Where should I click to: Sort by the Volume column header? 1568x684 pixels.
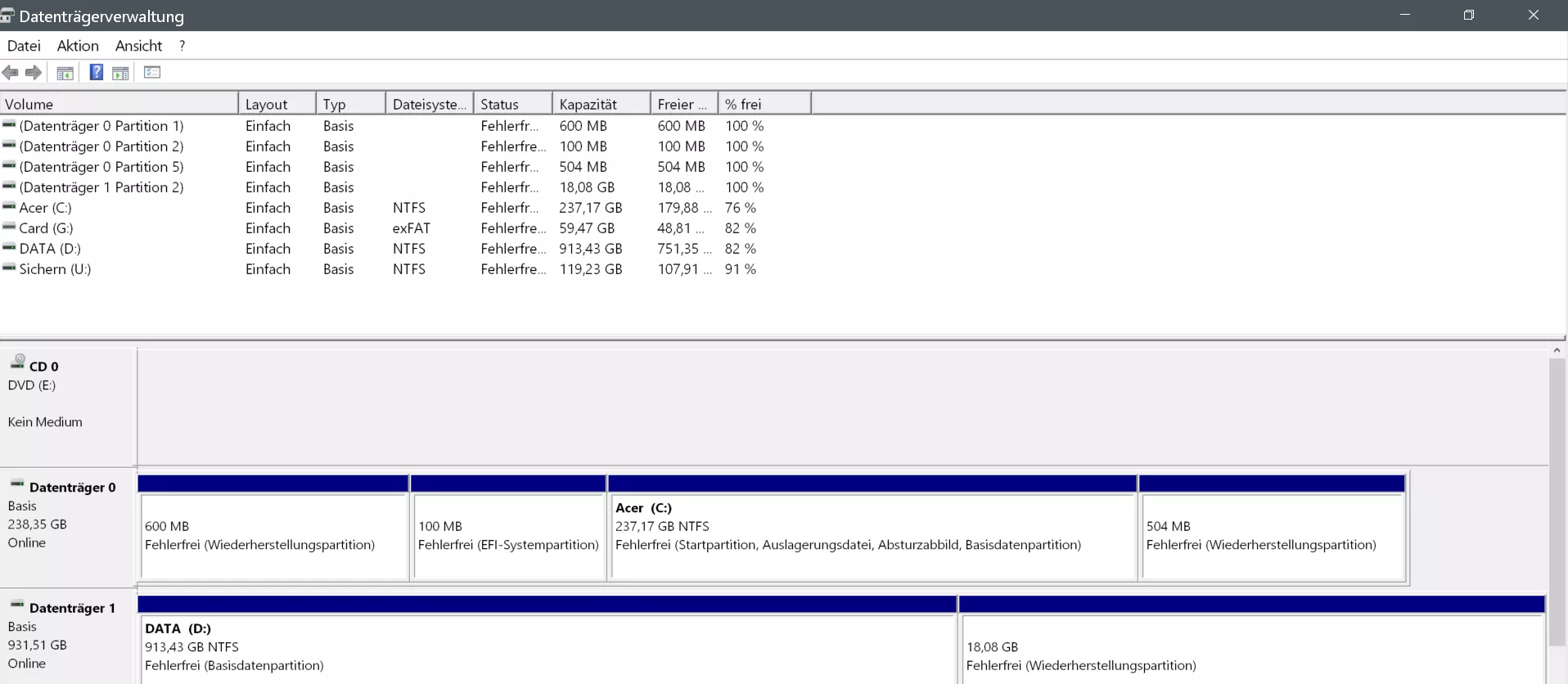click(119, 104)
